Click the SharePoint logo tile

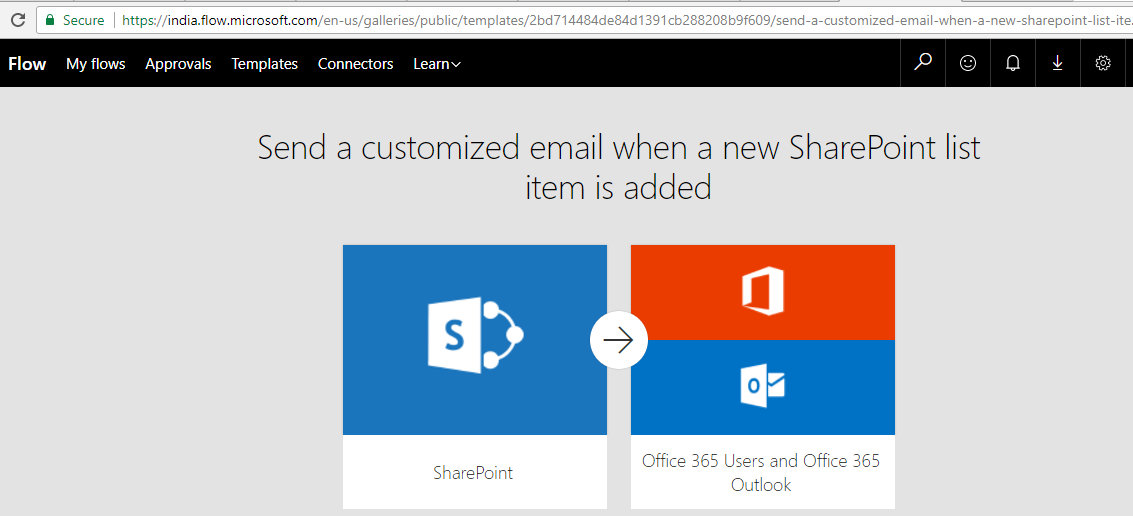(475, 340)
